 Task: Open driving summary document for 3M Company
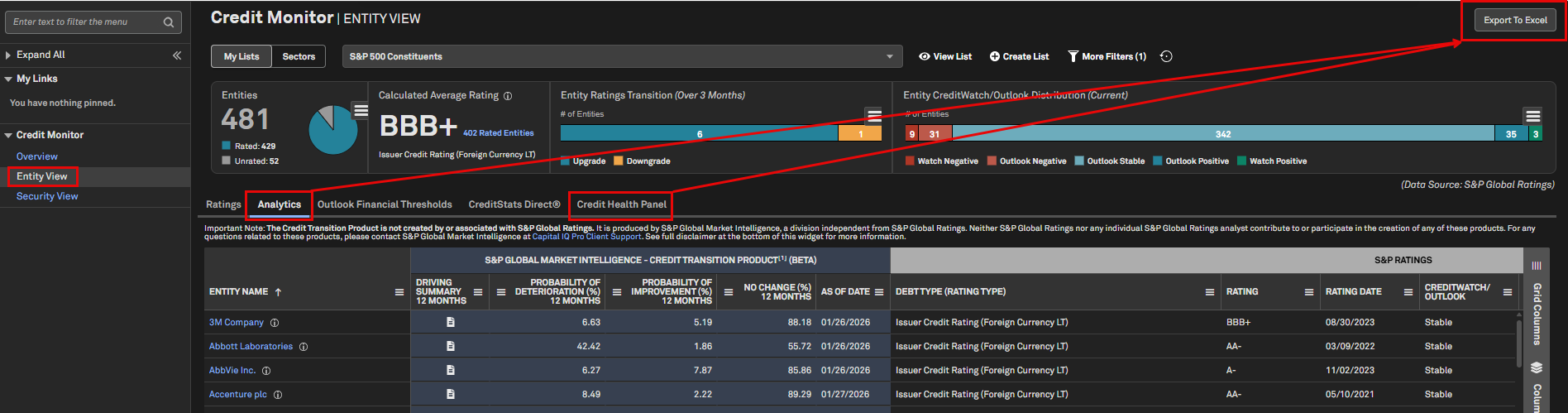pyautogui.click(x=451, y=322)
